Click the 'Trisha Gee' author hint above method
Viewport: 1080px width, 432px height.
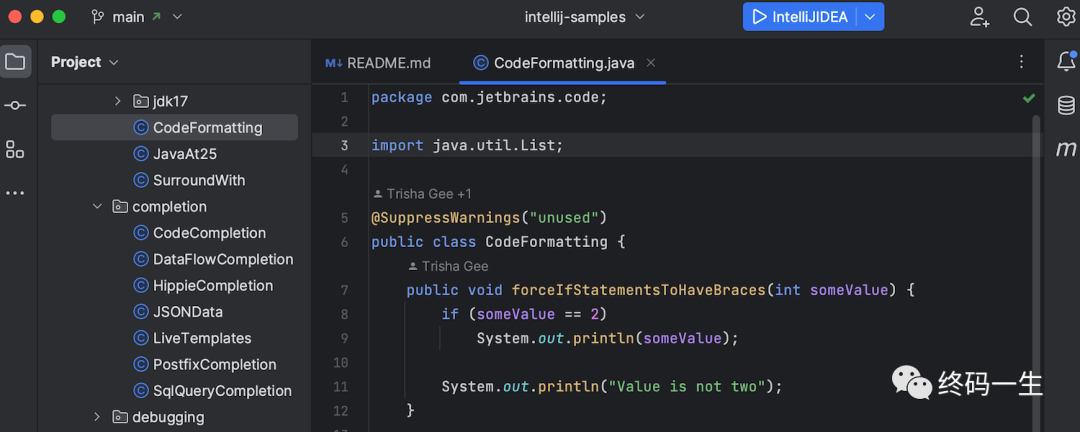click(448, 266)
